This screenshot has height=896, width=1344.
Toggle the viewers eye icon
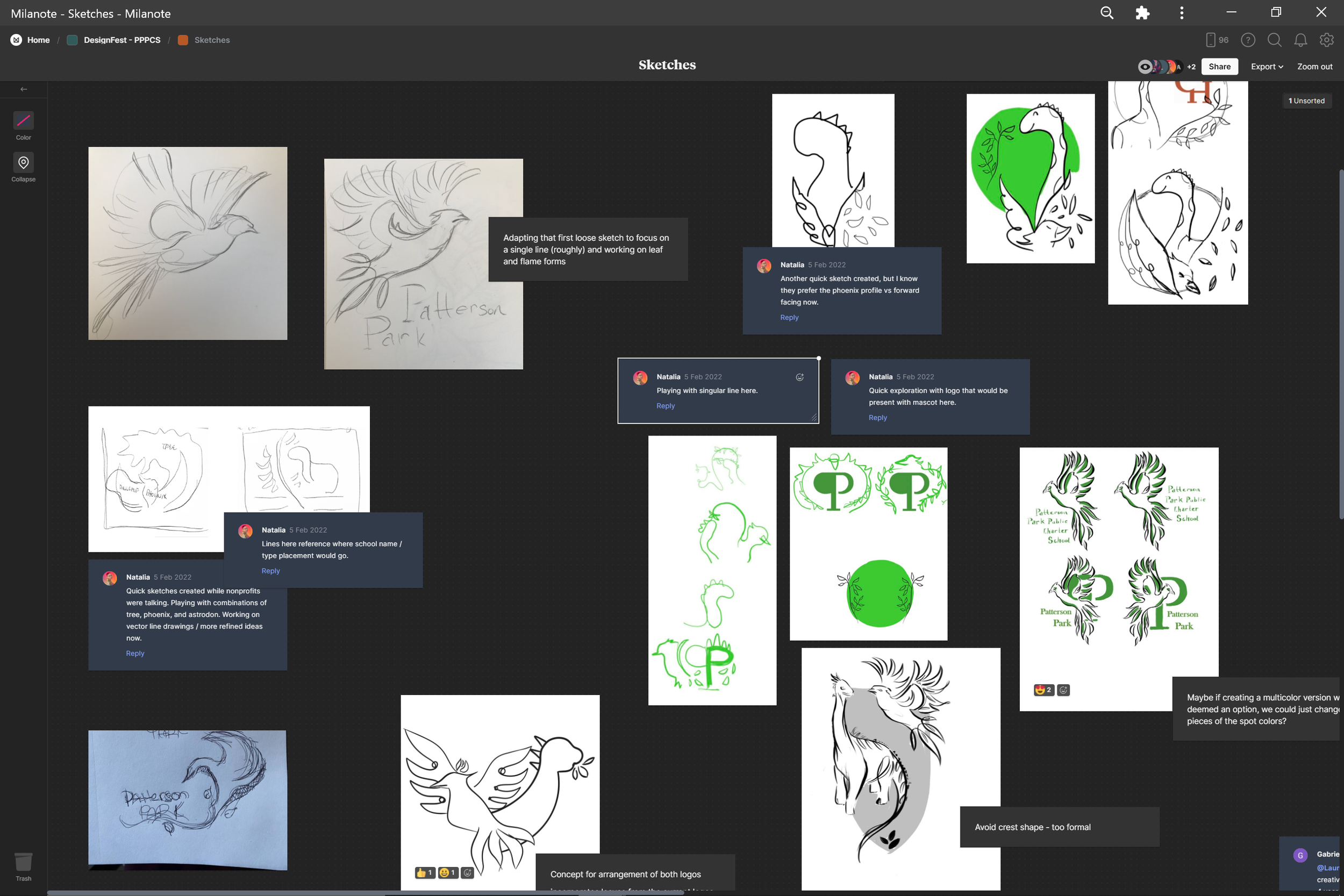(1145, 67)
